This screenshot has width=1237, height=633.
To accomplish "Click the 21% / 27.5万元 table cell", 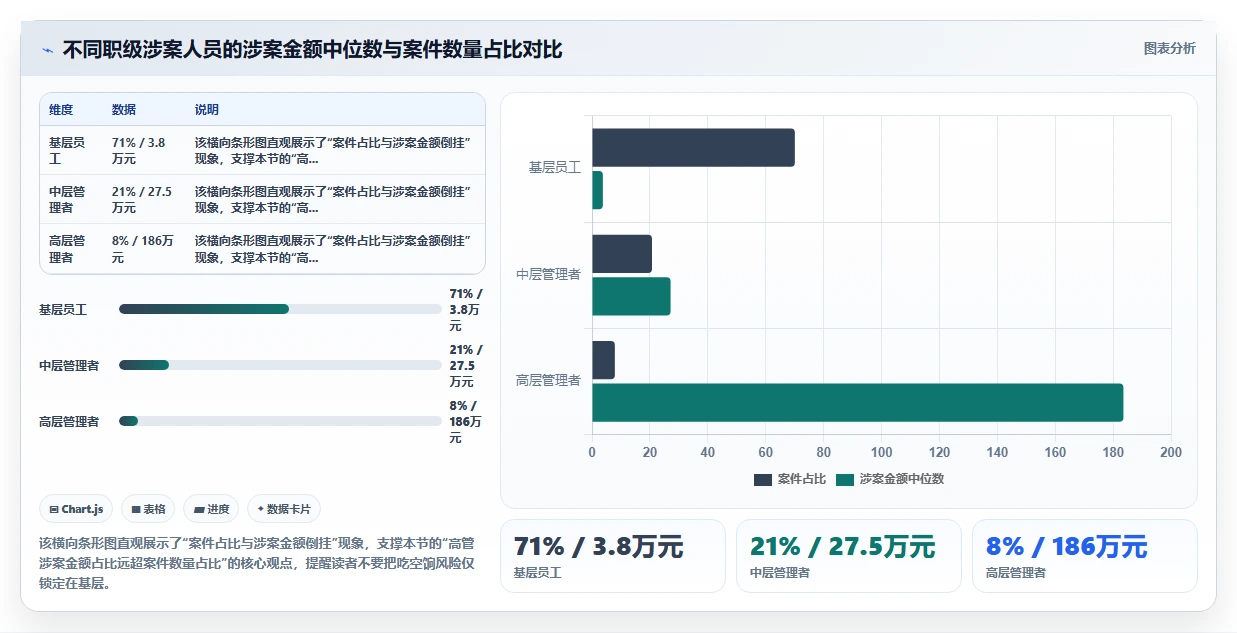I will click(142, 200).
